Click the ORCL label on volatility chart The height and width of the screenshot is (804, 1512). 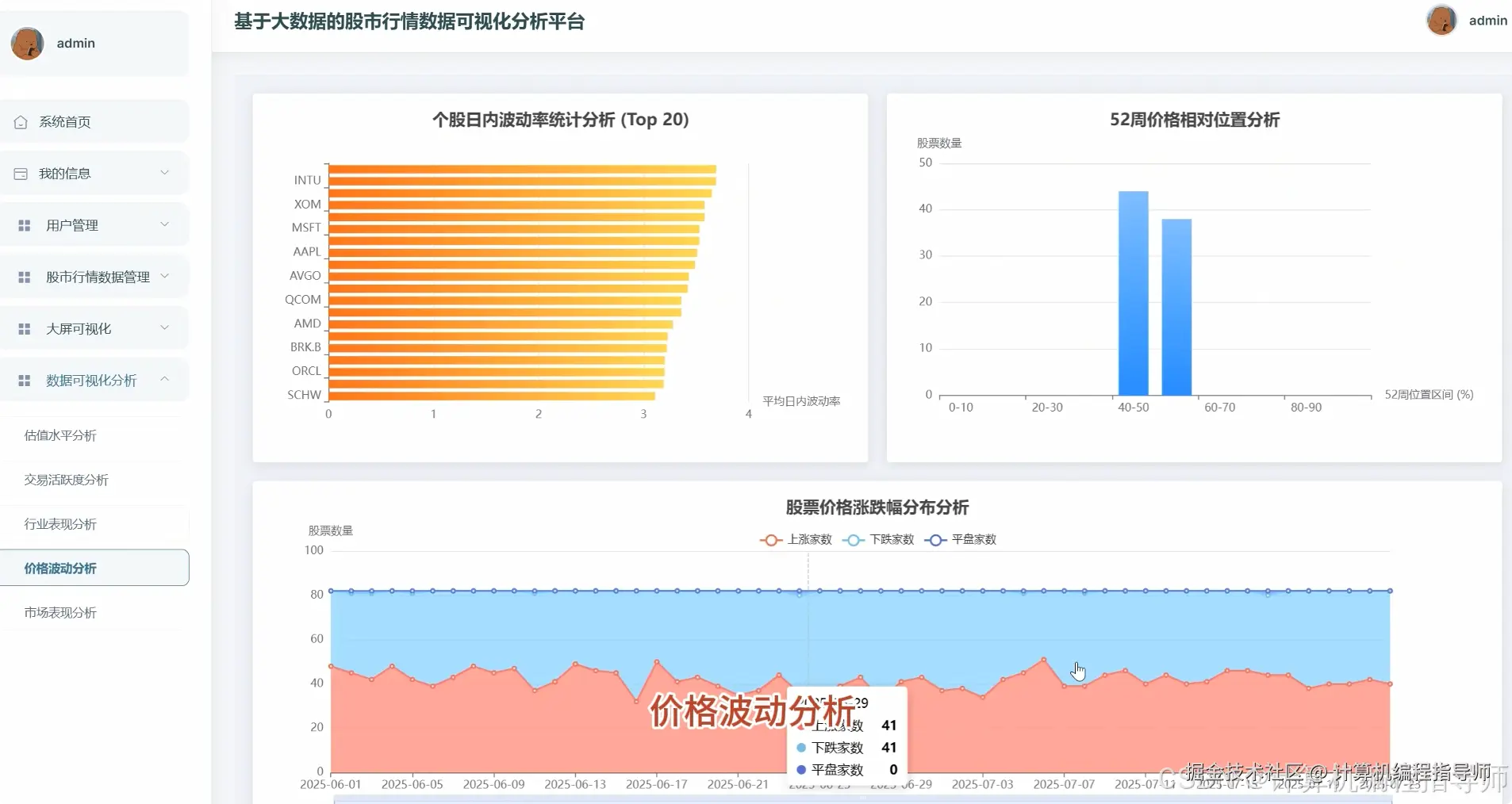pyautogui.click(x=306, y=371)
